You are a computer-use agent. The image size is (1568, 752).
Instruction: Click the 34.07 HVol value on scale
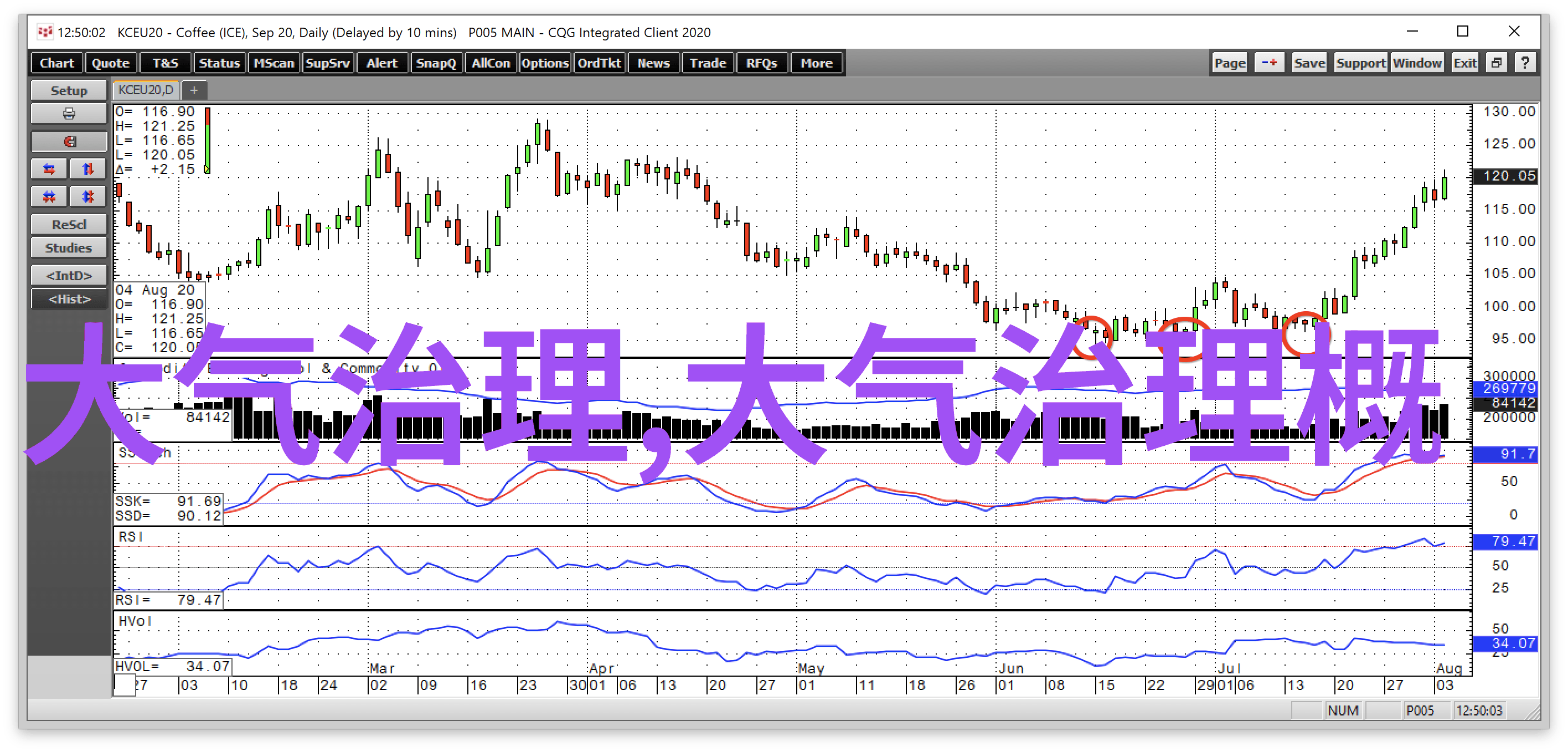pos(1505,643)
